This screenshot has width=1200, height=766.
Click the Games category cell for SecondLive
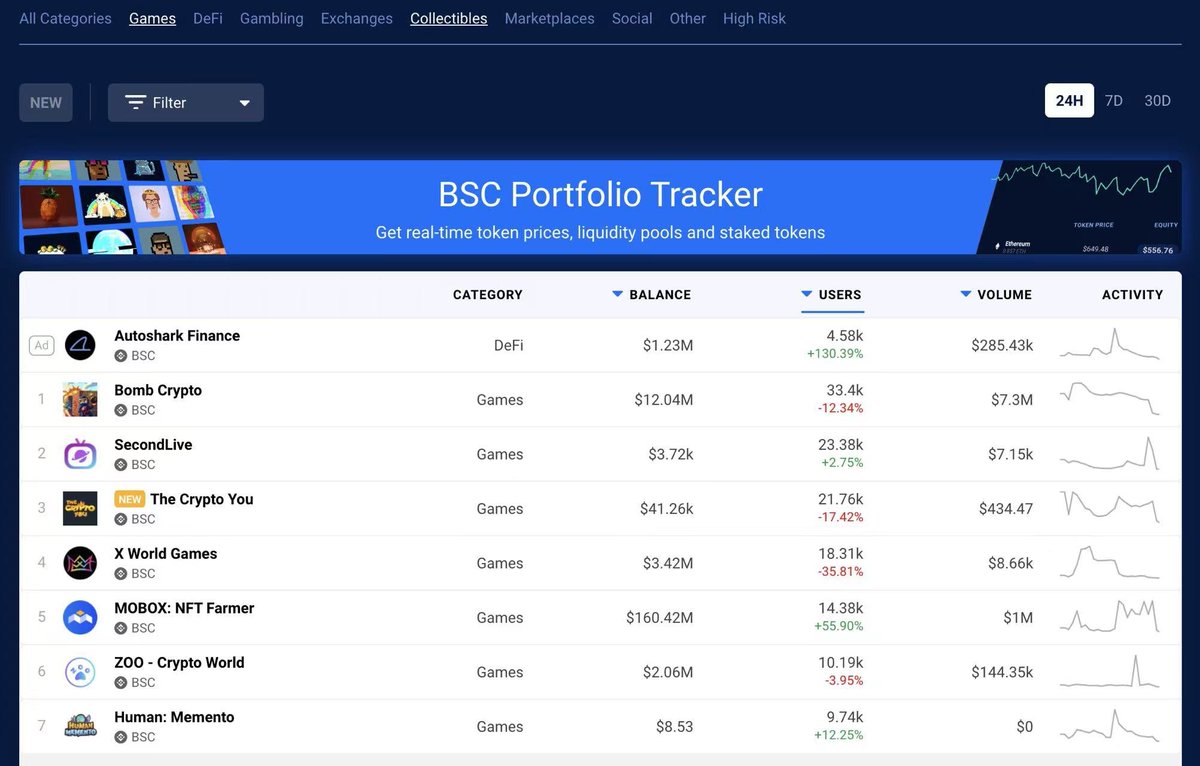point(500,454)
